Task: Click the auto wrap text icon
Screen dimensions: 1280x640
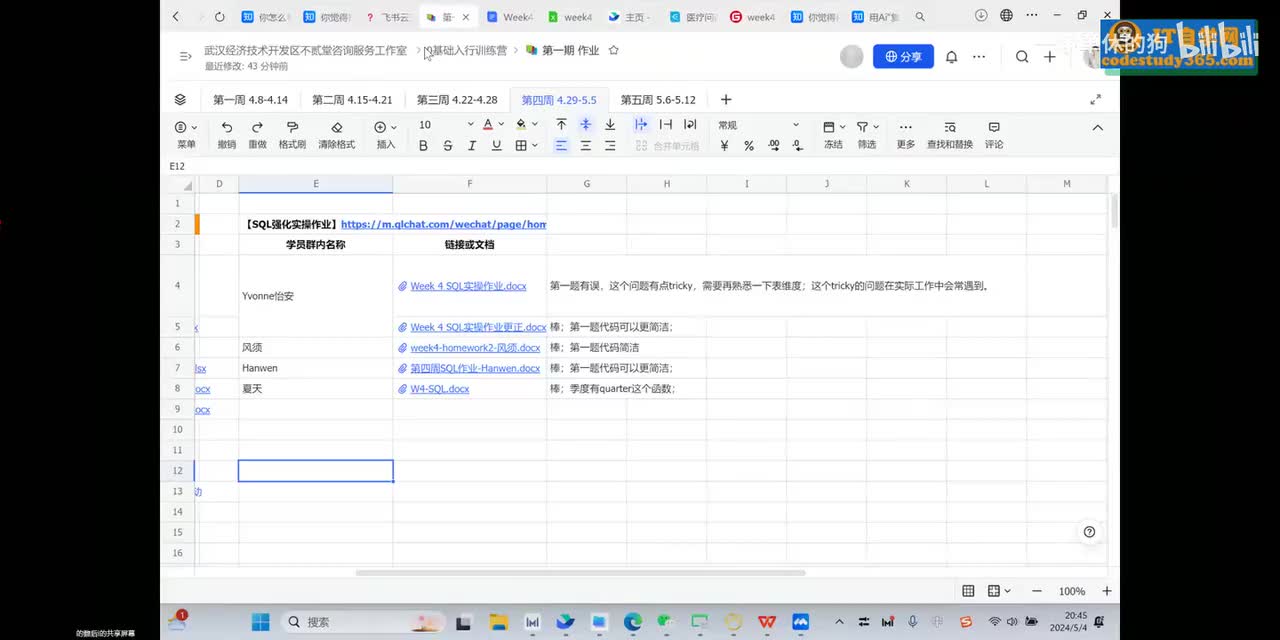Action: click(x=690, y=125)
